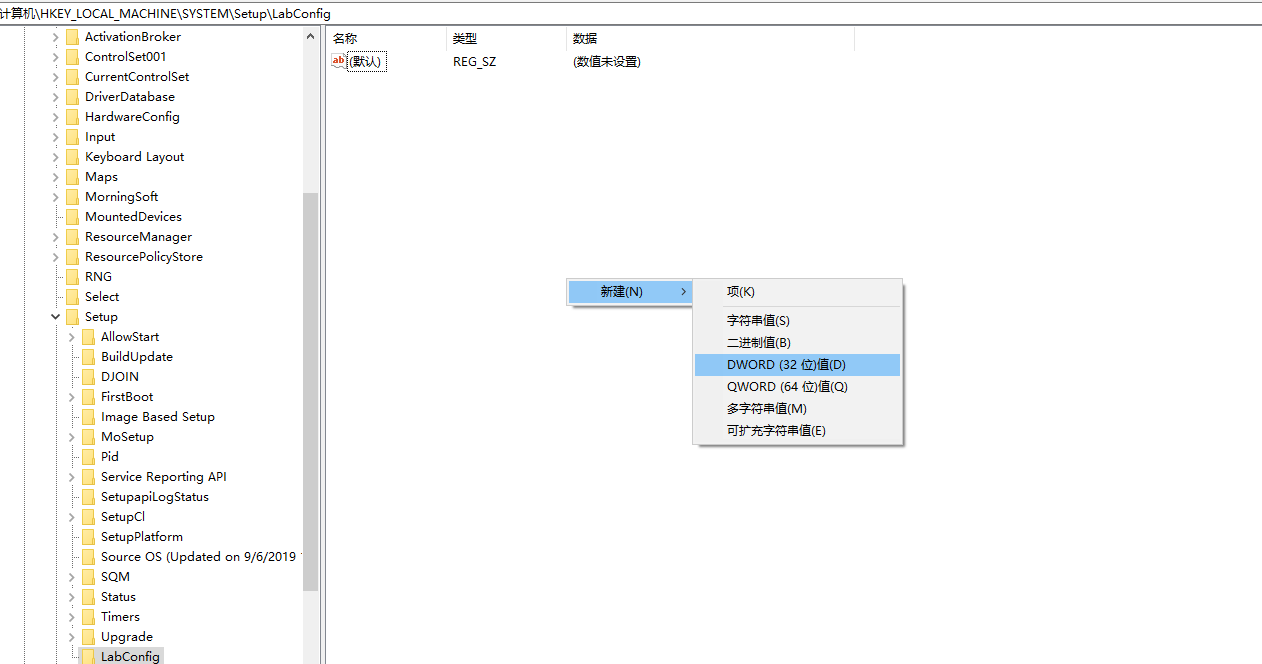
Task: Click the LabConfig folder icon
Action: tap(88, 657)
